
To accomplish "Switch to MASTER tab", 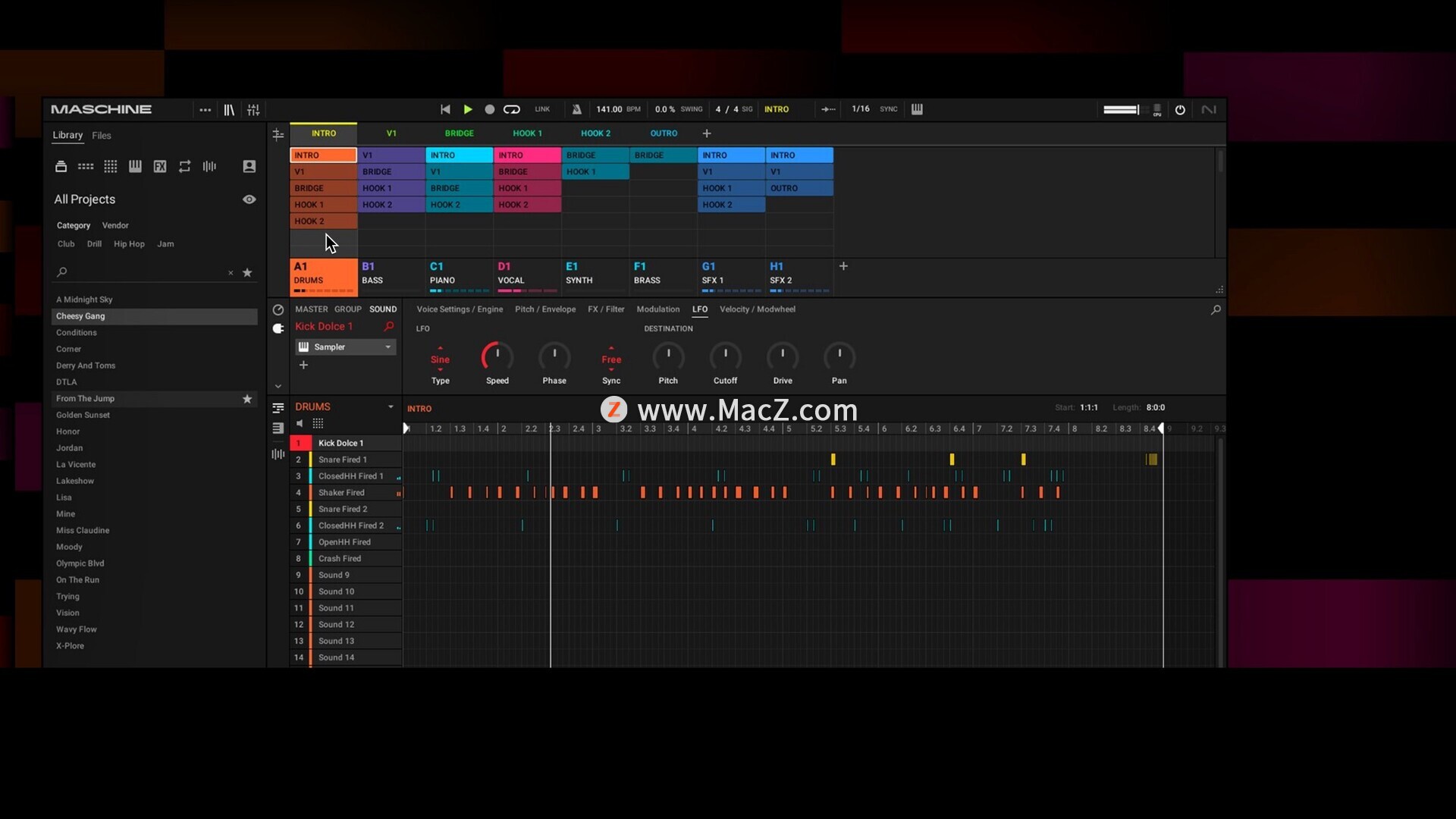I will click(311, 309).
